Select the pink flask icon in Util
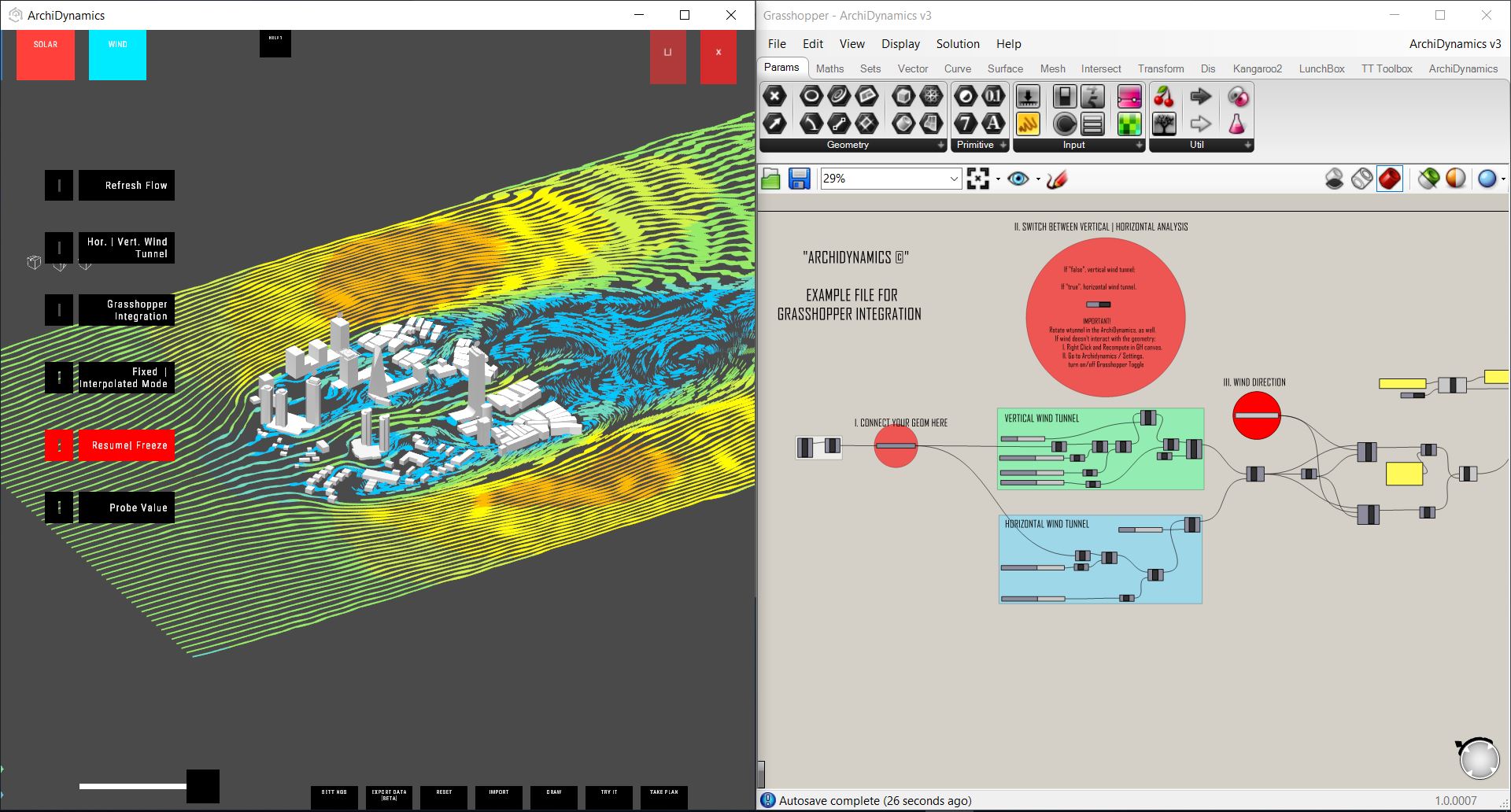Screen dimensions: 1511x812 pyautogui.click(x=1237, y=124)
